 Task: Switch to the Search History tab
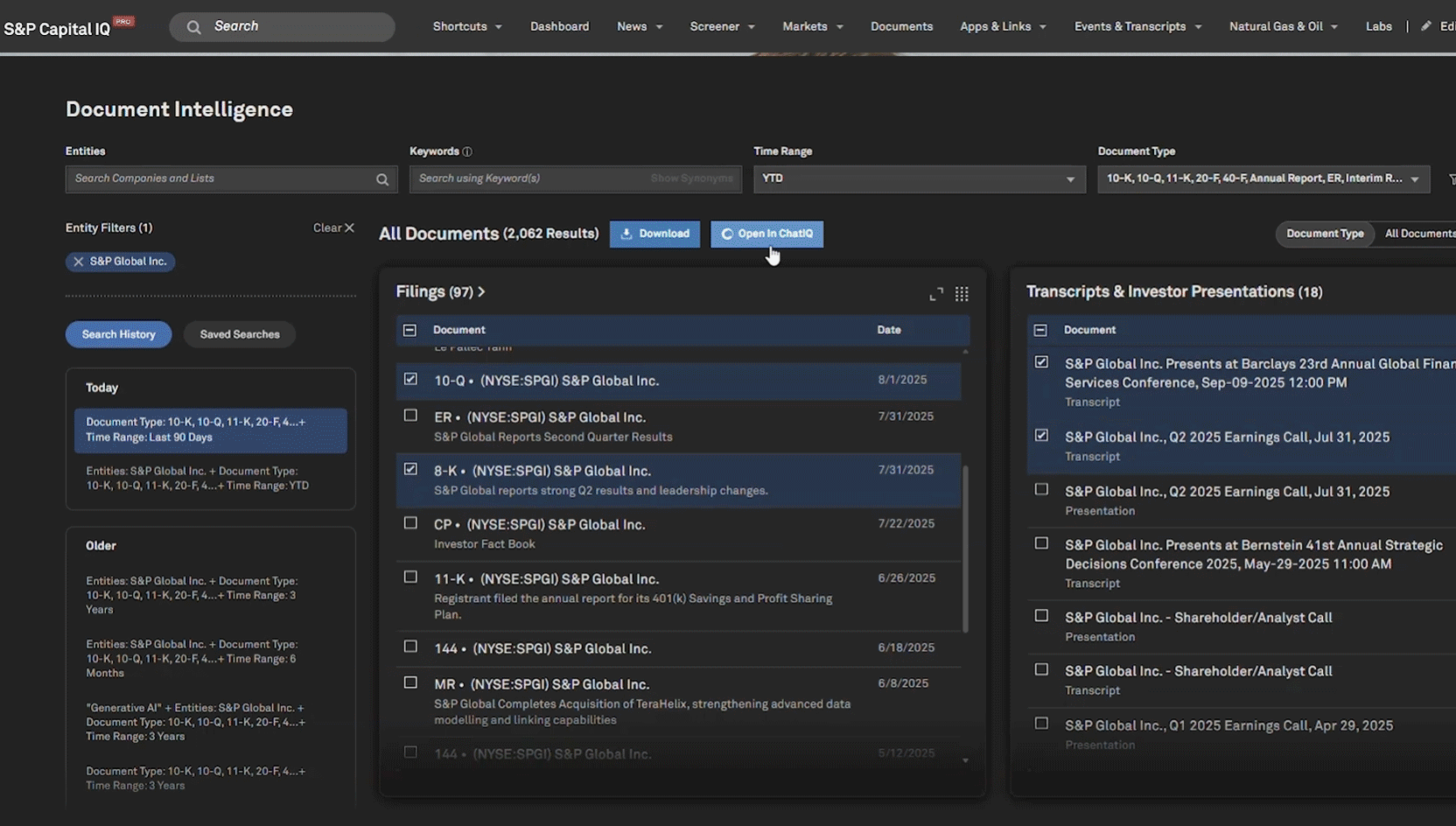pos(119,334)
